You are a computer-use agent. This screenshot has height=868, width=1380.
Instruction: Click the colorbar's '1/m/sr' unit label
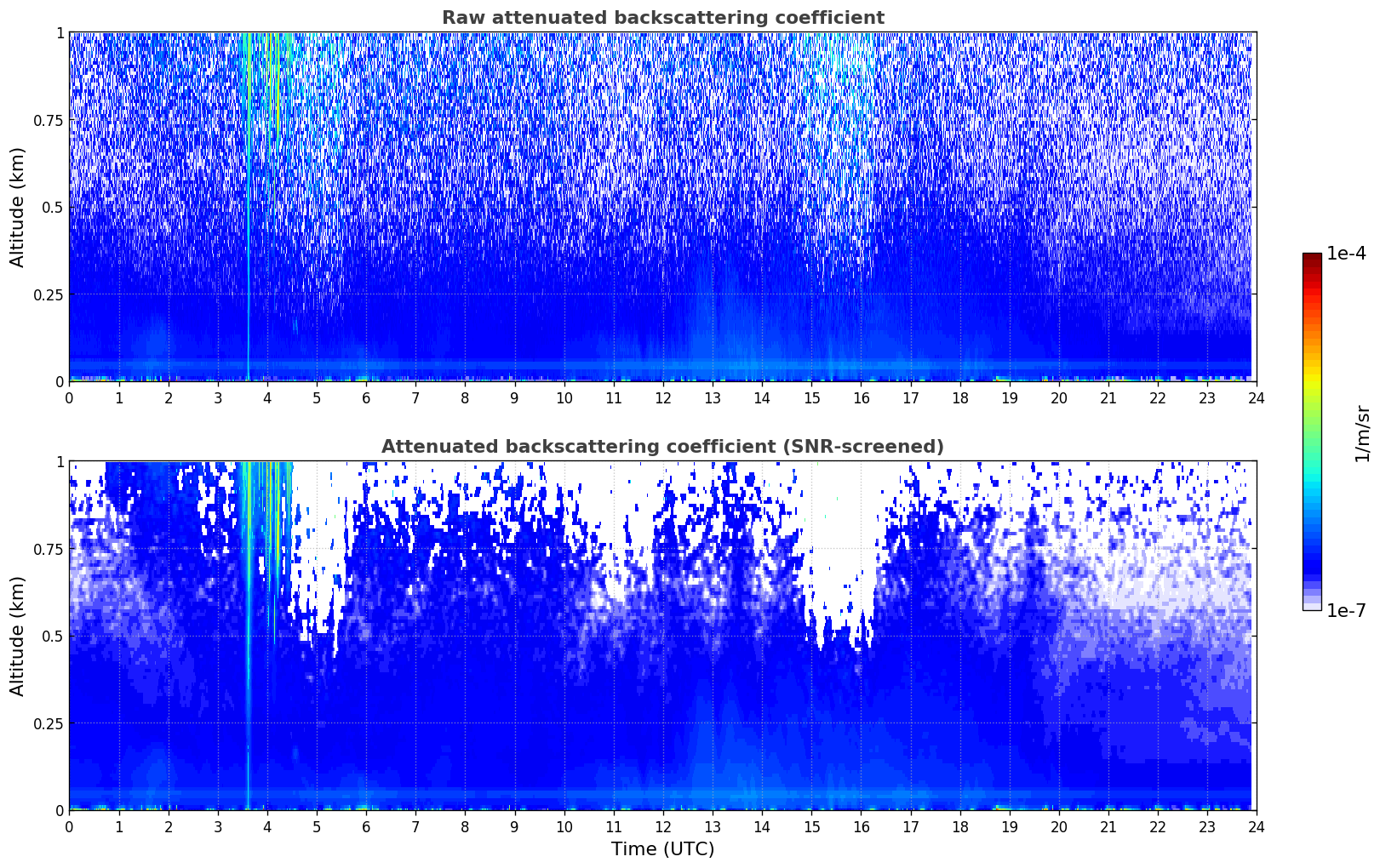tap(1362, 432)
